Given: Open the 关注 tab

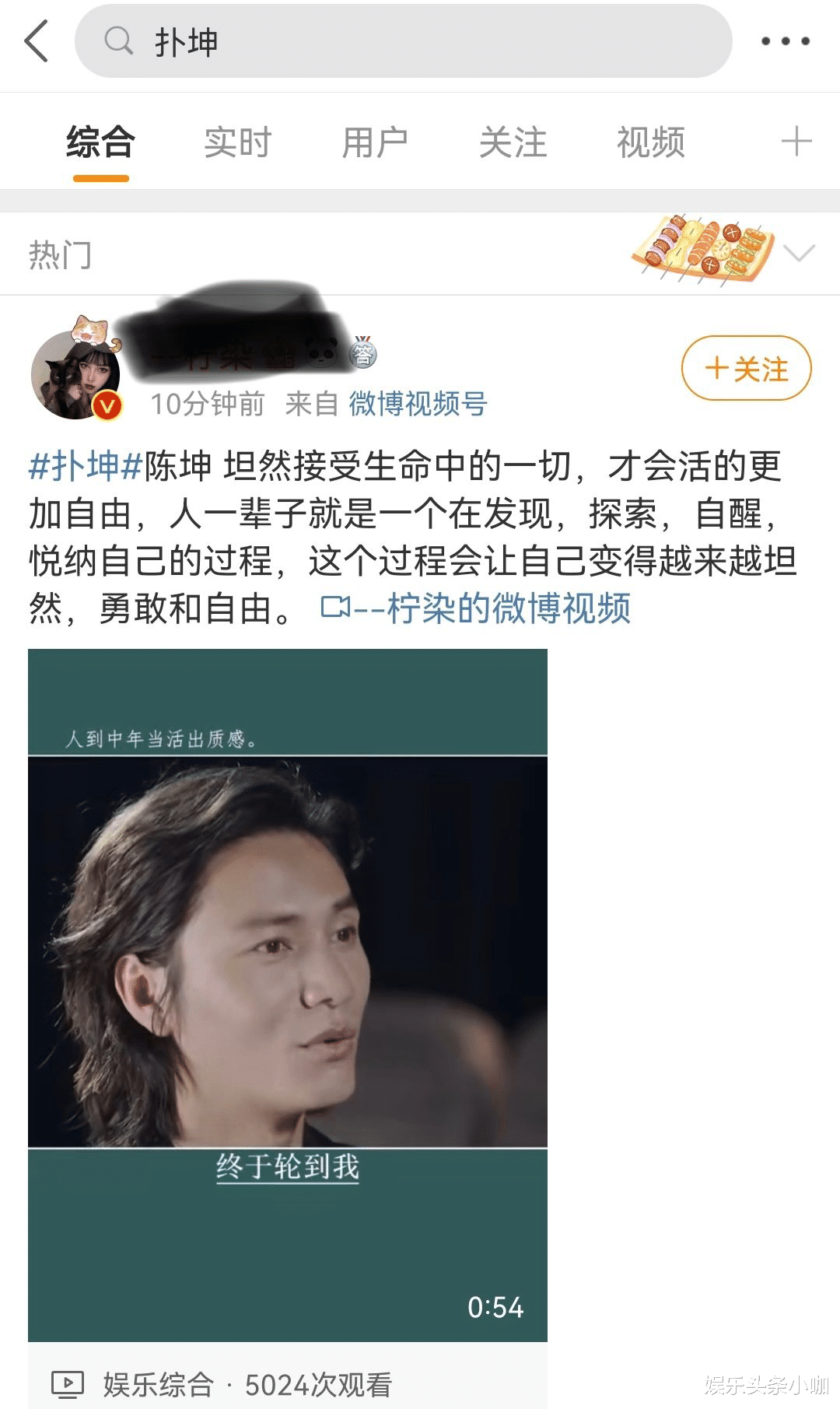Looking at the screenshot, I should click(x=513, y=142).
